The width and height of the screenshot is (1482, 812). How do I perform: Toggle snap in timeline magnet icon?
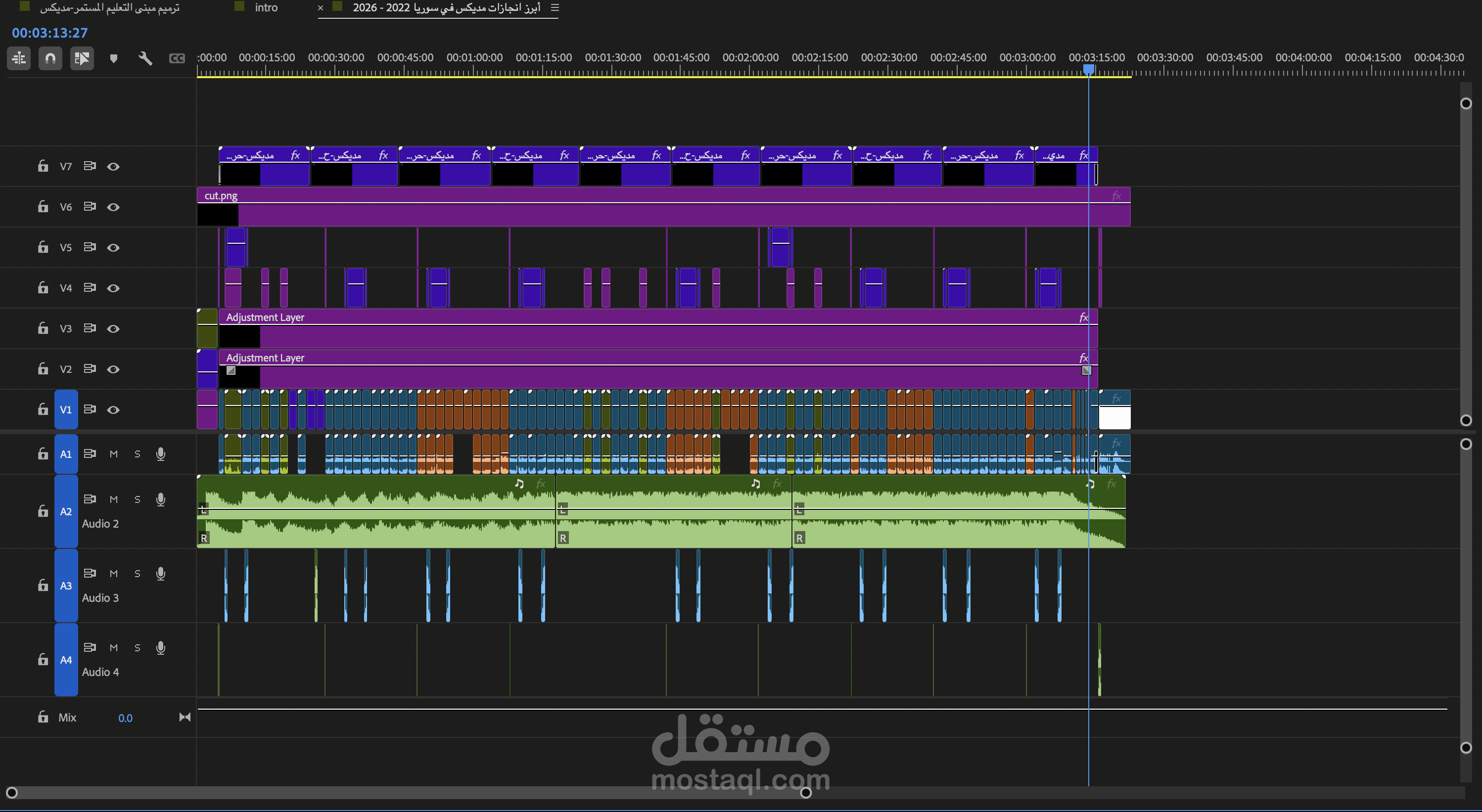pyautogui.click(x=50, y=58)
